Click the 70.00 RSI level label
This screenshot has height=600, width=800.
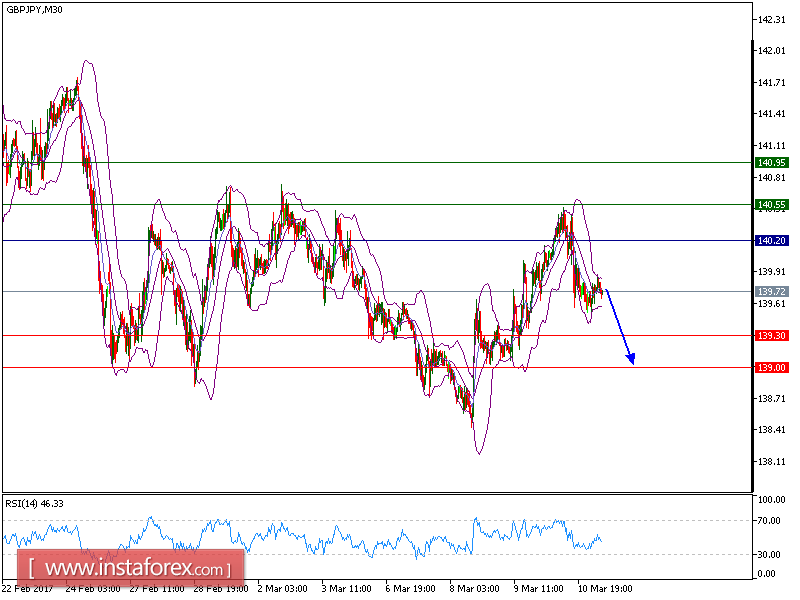click(x=770, y=519)
